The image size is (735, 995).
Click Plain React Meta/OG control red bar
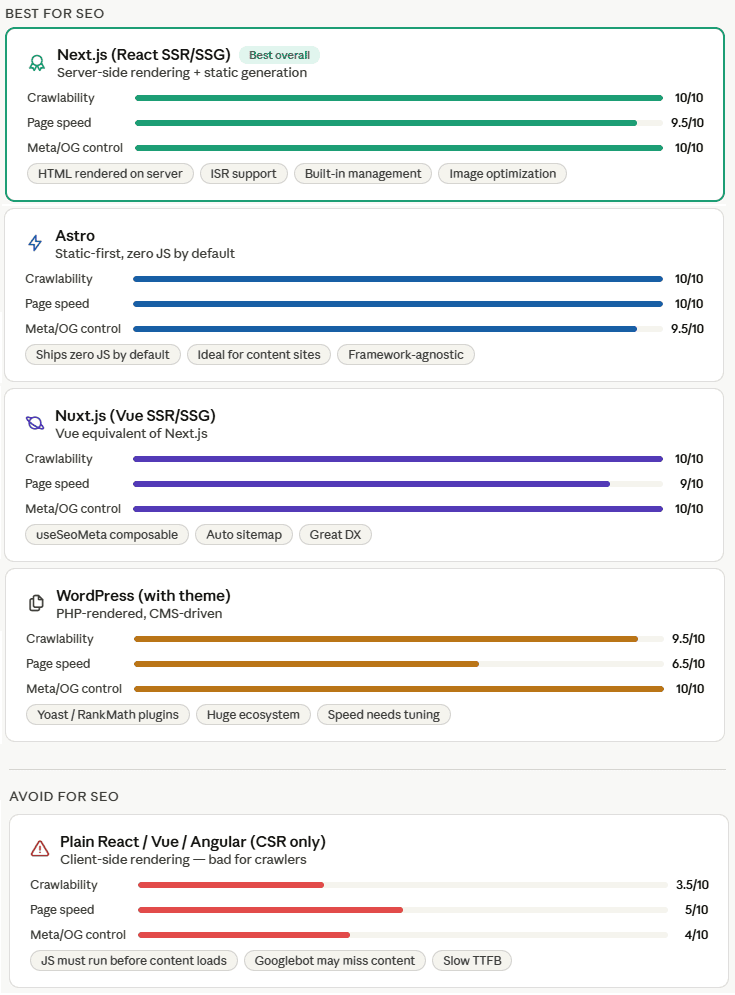pos(244,935)
